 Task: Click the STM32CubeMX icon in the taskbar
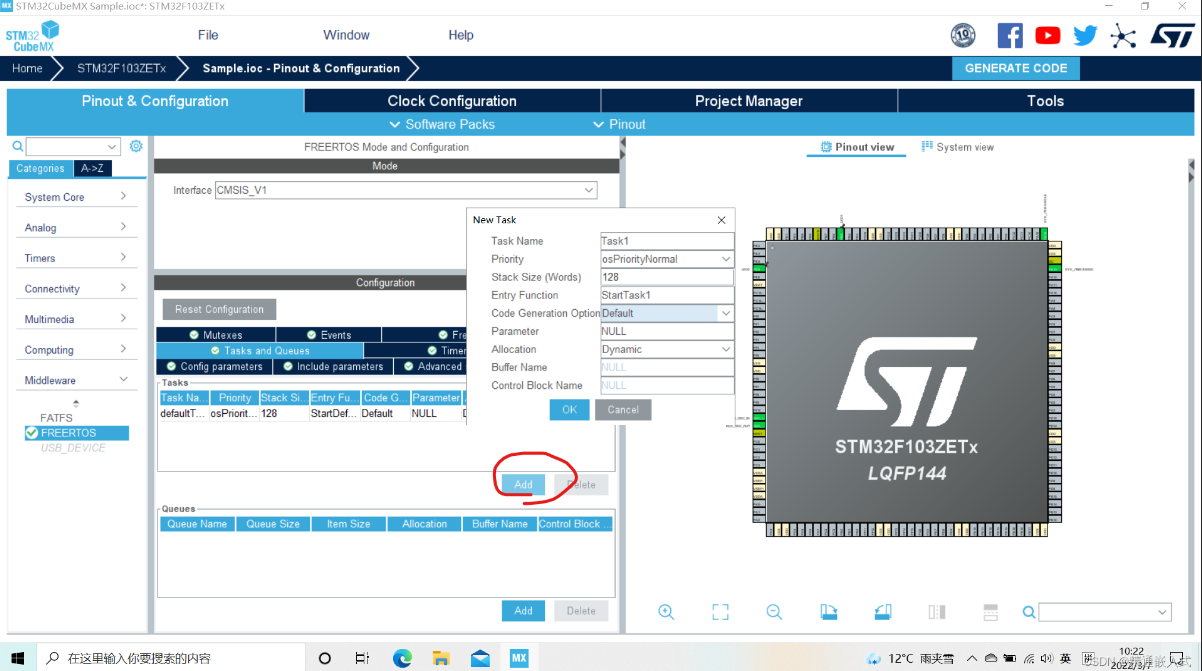coord(519,658)
